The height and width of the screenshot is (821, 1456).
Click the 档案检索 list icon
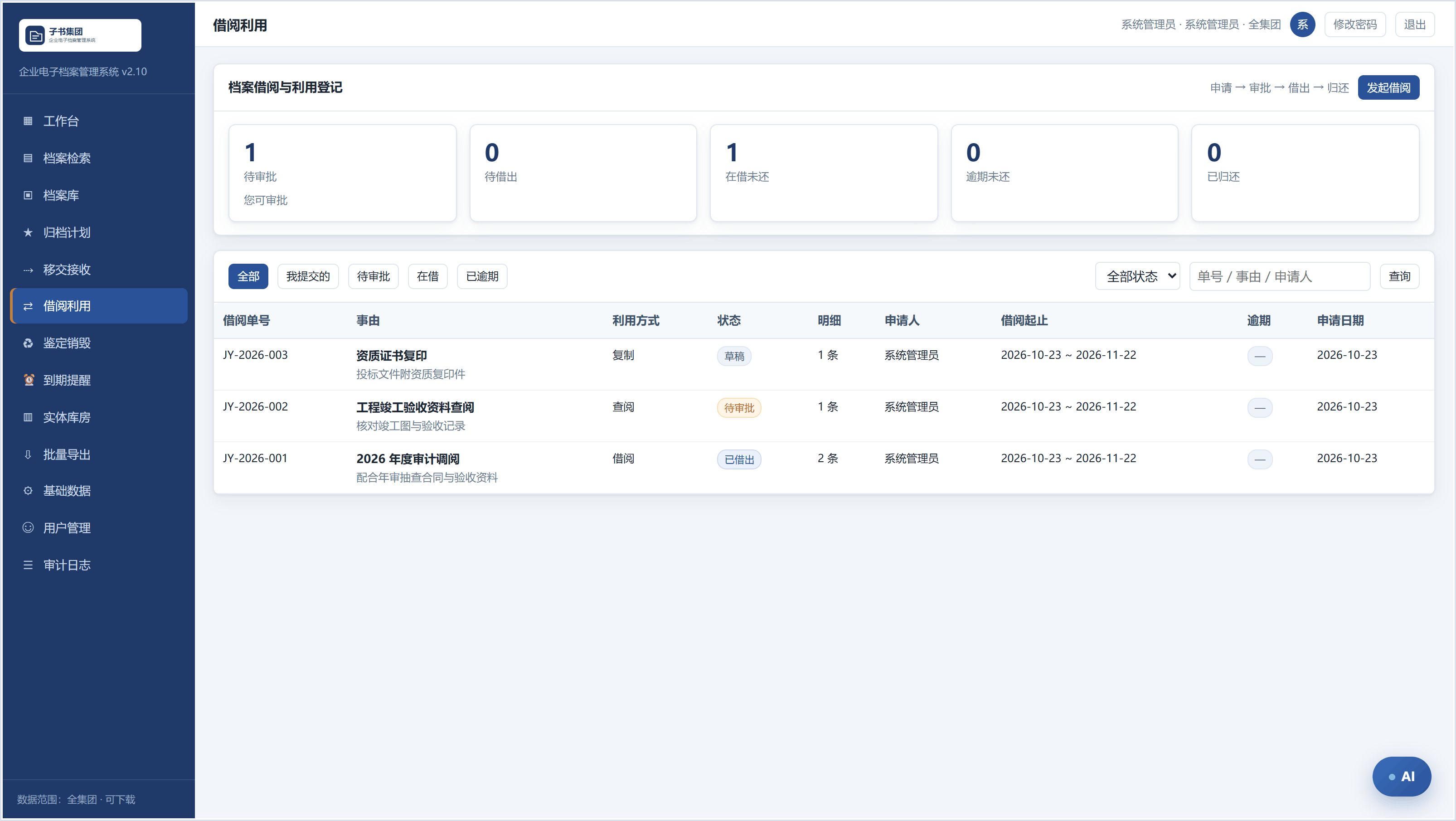28,158
